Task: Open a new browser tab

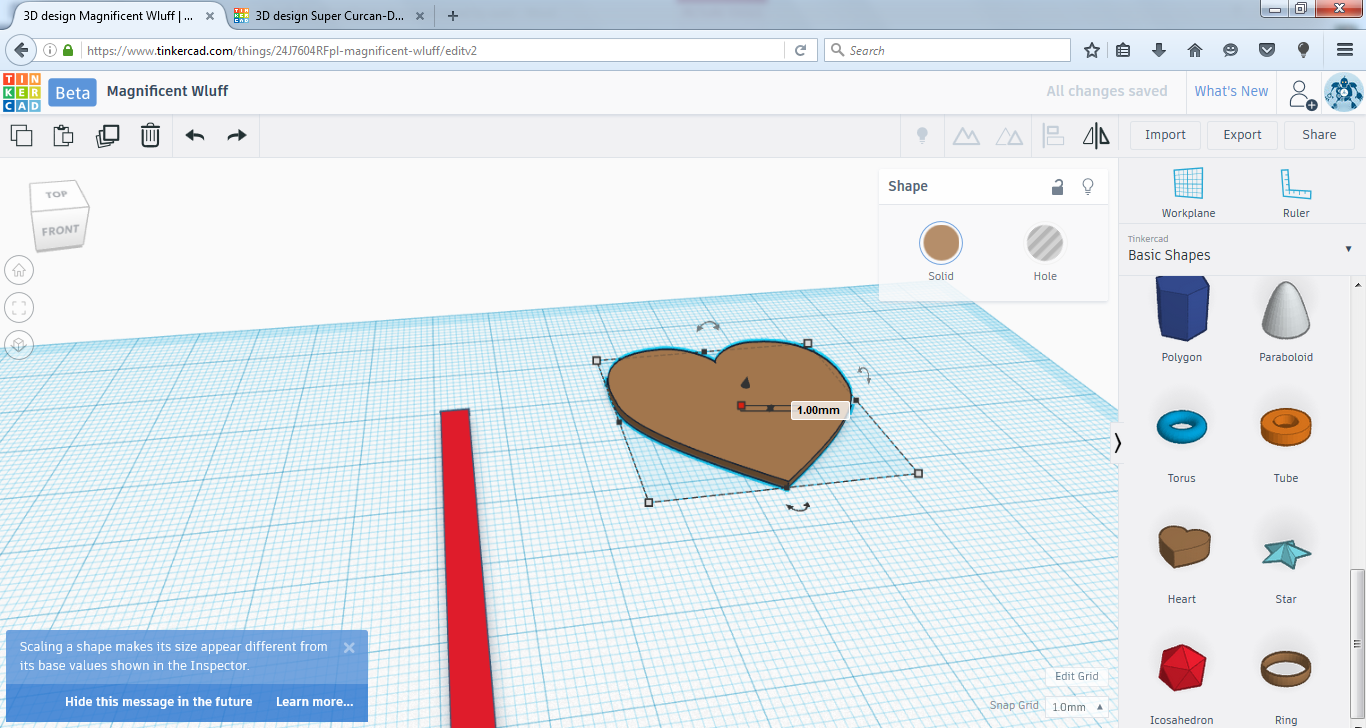Action: [x=453, y=16]
